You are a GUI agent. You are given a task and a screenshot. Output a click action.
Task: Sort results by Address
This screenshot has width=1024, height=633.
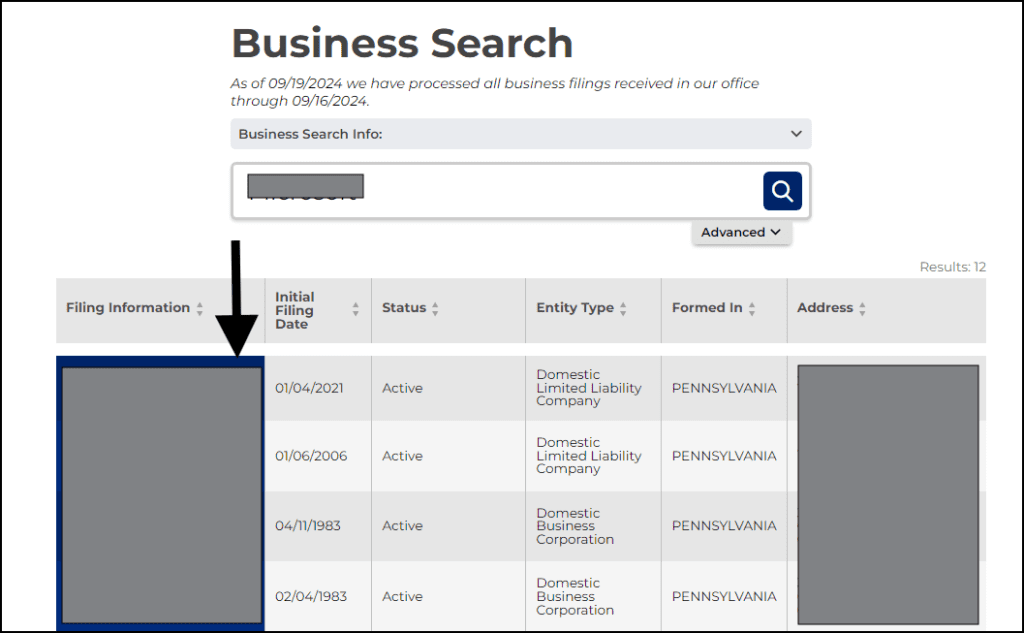(x=862, y=307)
